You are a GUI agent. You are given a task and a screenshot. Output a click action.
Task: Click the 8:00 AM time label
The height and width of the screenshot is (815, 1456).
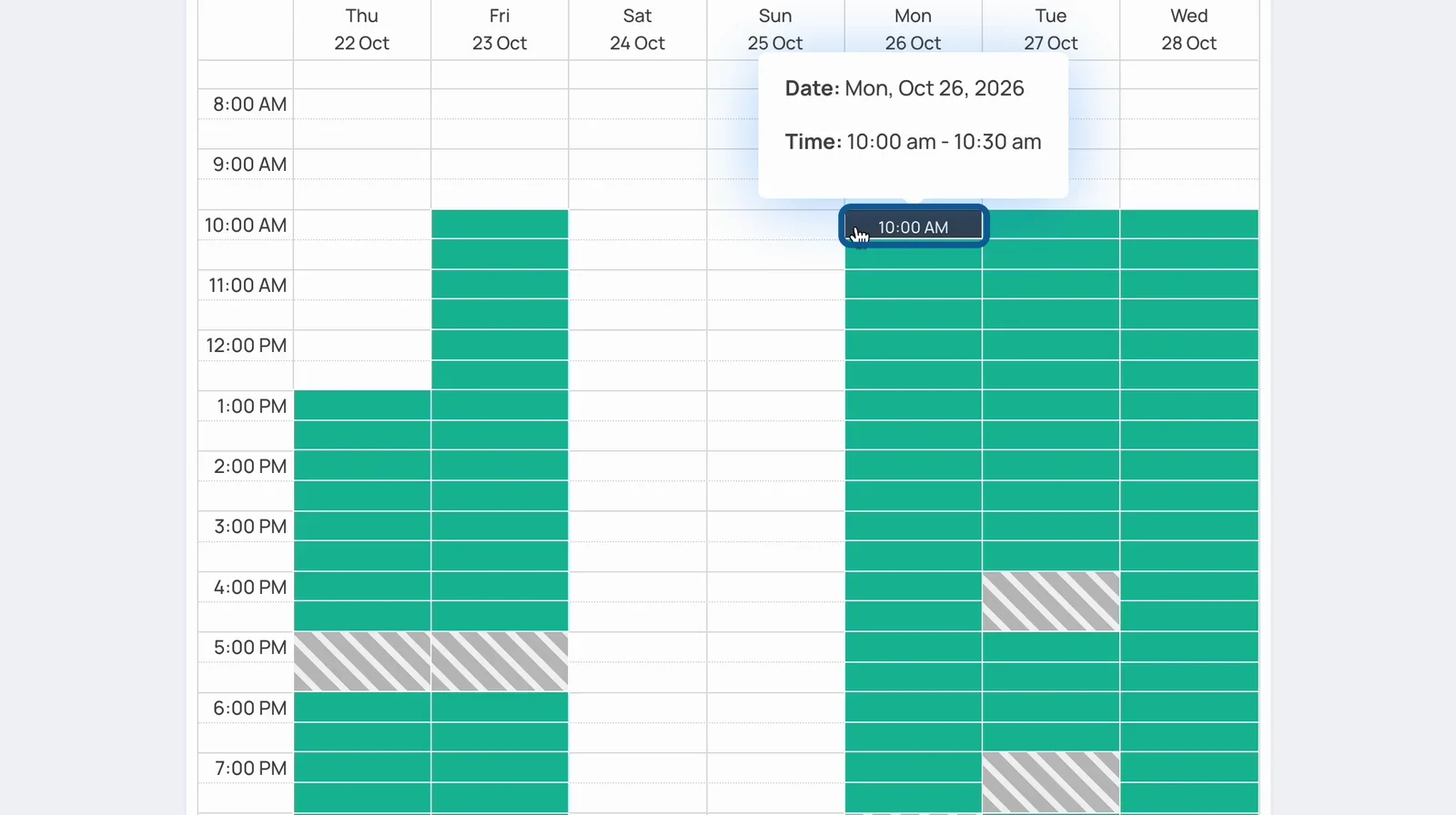pyautogui.click(x=249, y=104)
